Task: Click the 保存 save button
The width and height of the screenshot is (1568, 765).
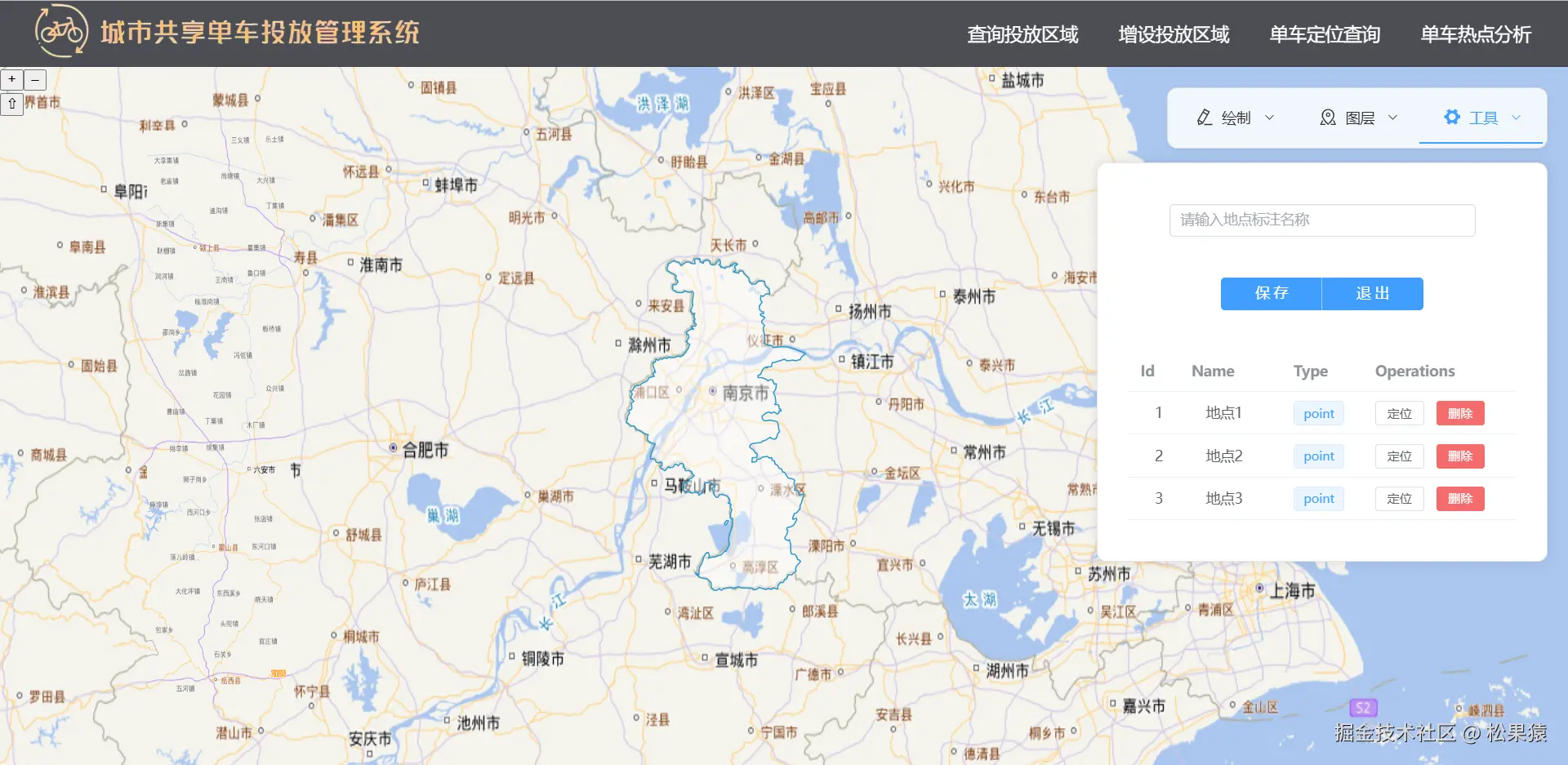Action: (x=1271, y=293)
